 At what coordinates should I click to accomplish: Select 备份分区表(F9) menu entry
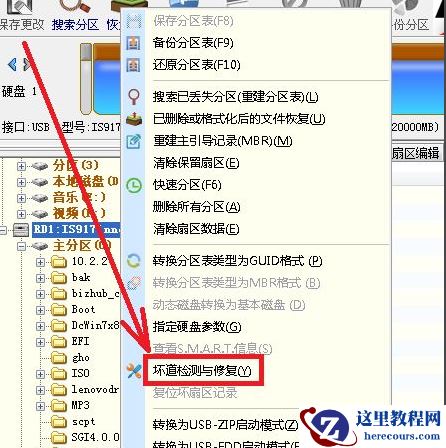click(193, 43)
